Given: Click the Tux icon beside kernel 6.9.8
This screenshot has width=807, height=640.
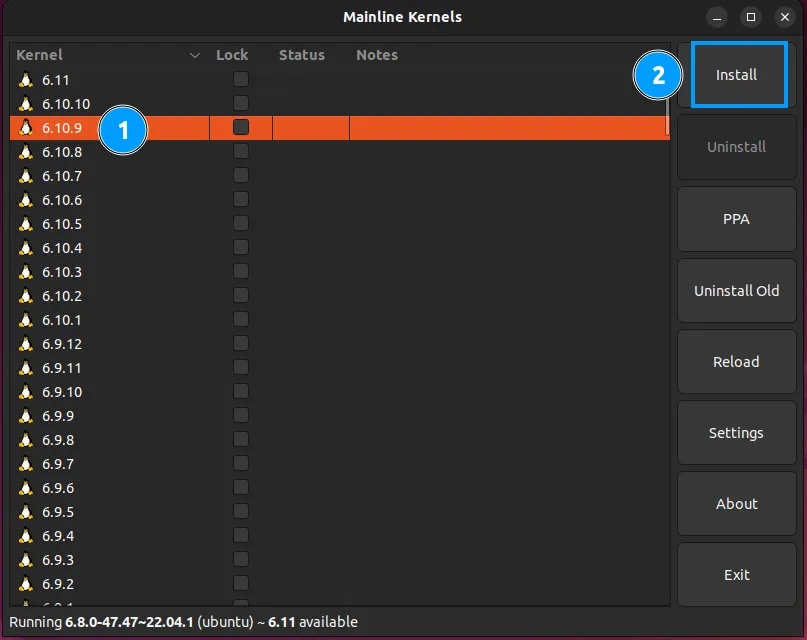Looking at the screenshot, I should (26, 440).
